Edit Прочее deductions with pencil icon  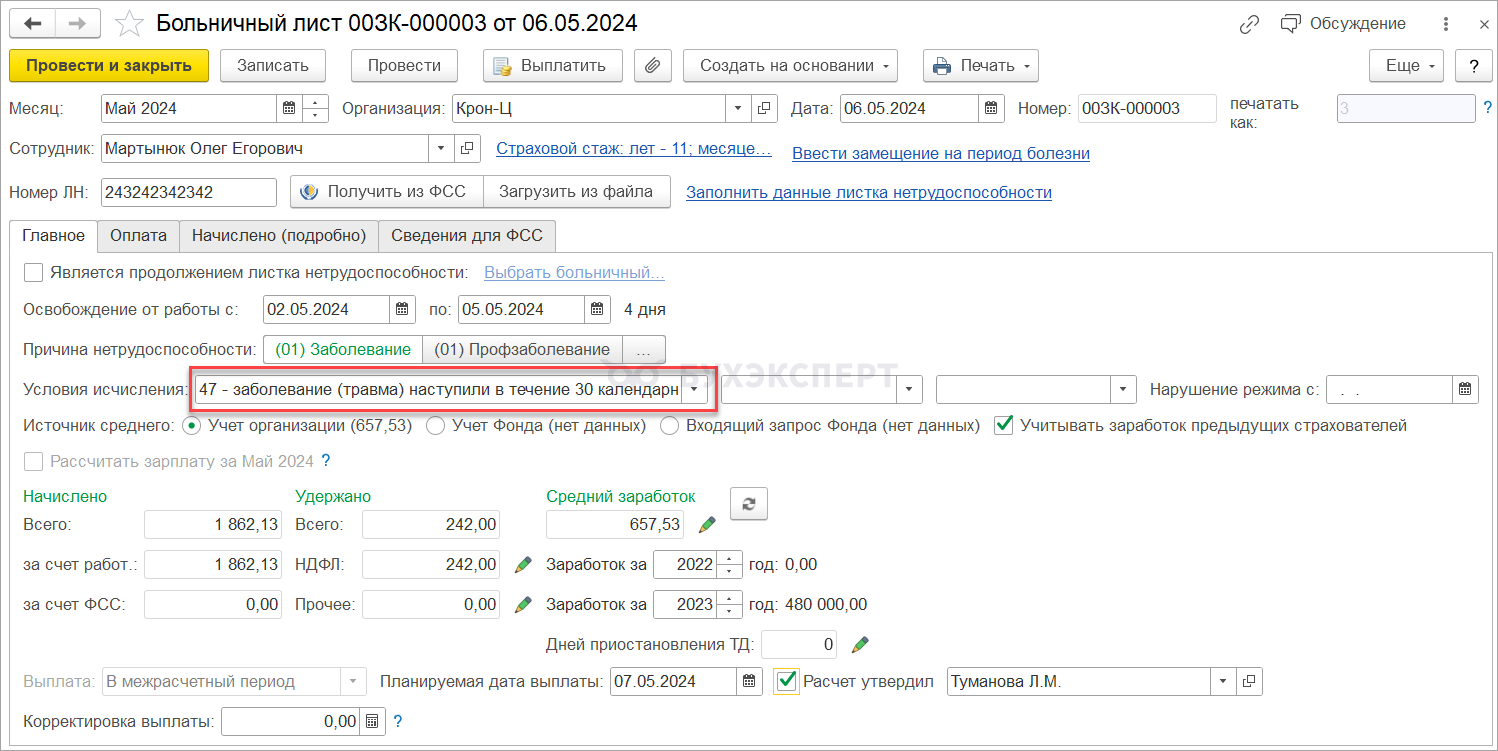523,605
